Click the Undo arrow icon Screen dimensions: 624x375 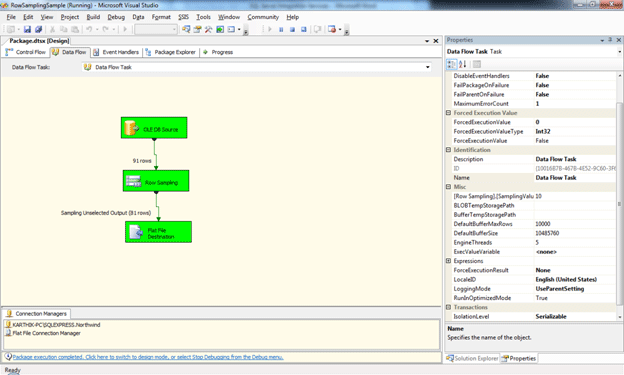point(89,29)
